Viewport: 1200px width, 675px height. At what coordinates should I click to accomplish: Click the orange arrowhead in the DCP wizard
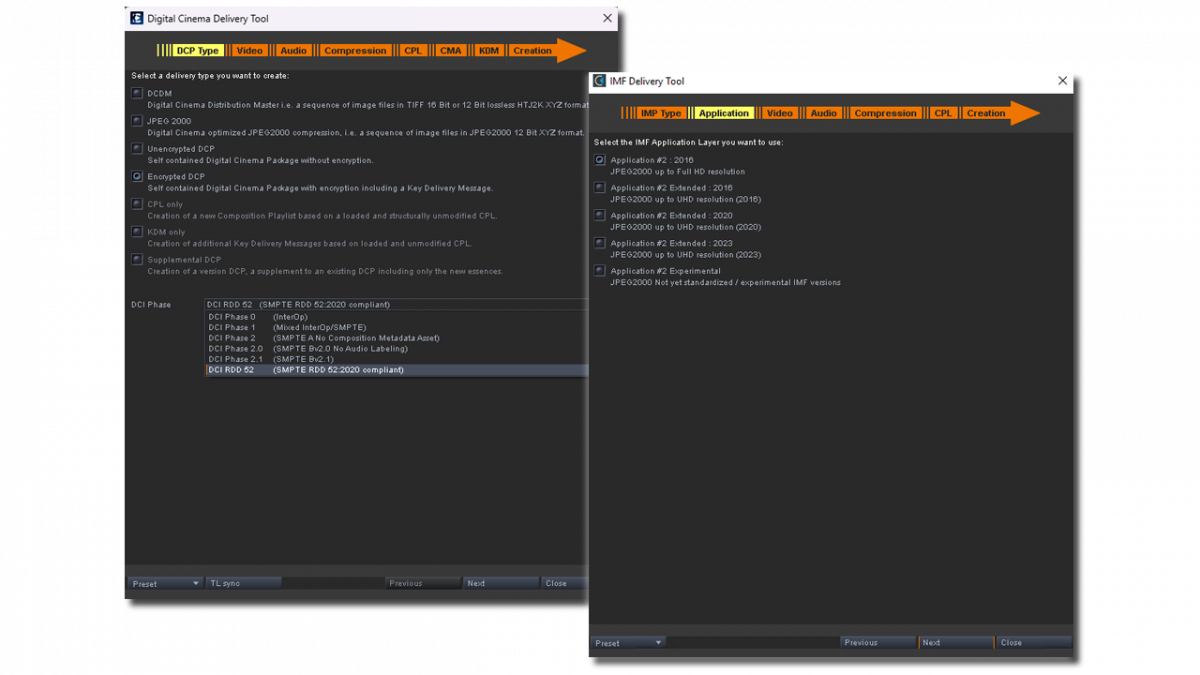tap(571, 50)
